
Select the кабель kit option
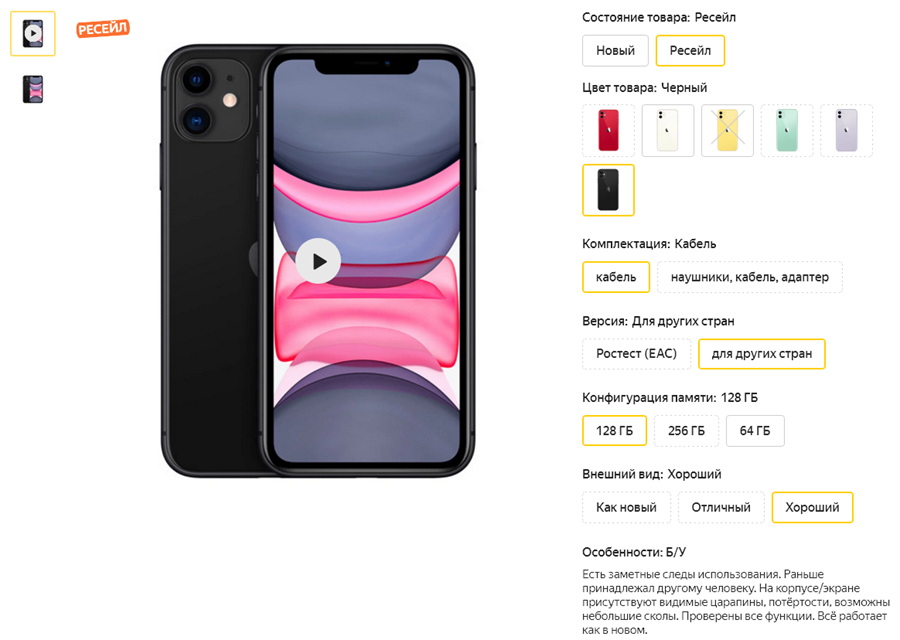click(x=616, y=277)
